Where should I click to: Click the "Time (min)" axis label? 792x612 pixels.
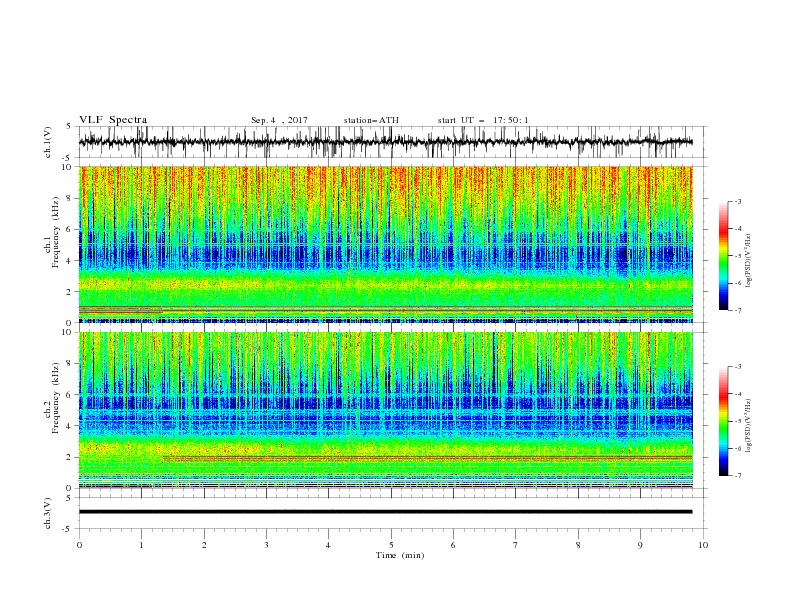400,555
